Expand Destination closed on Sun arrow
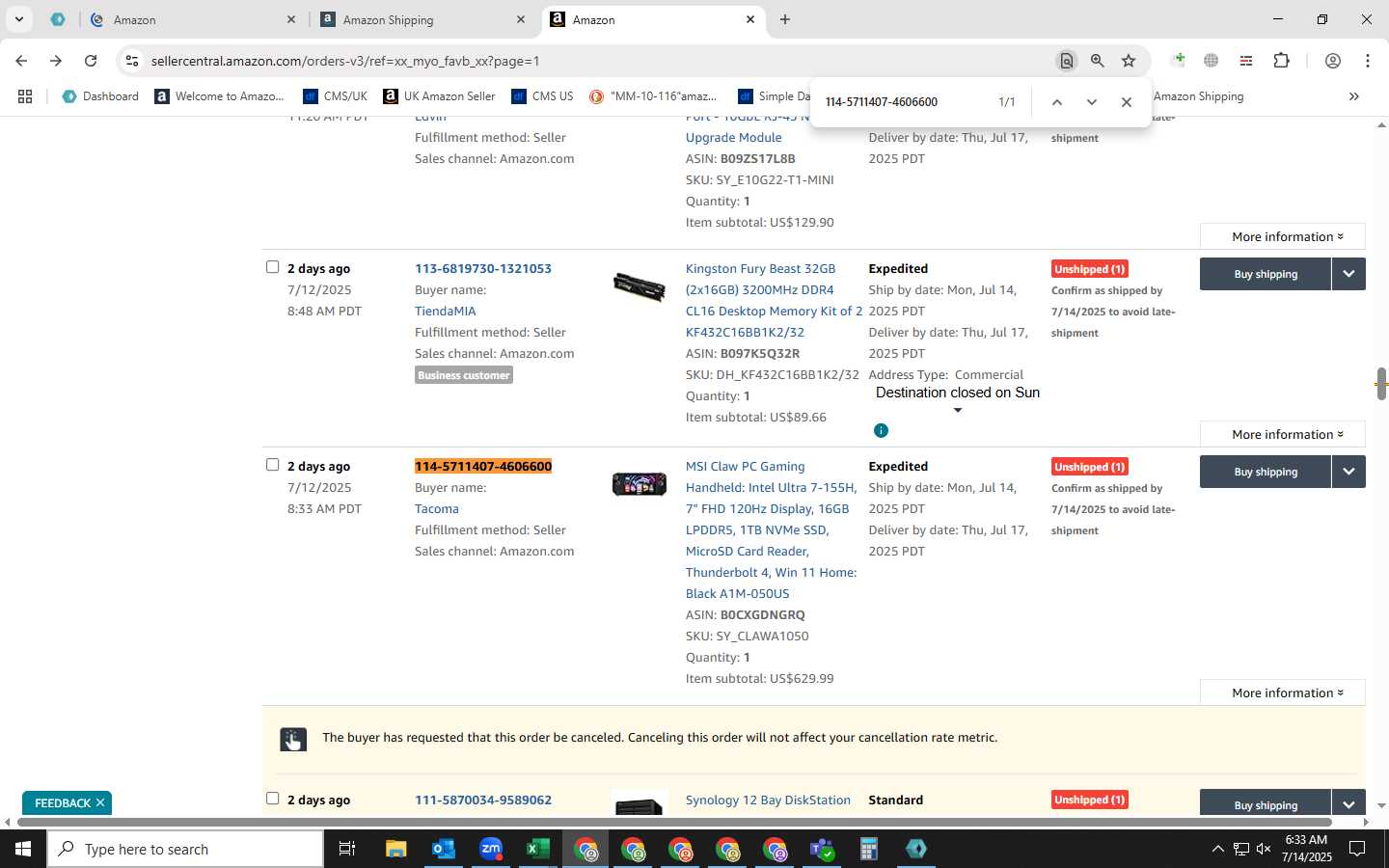 pos(958,411)
